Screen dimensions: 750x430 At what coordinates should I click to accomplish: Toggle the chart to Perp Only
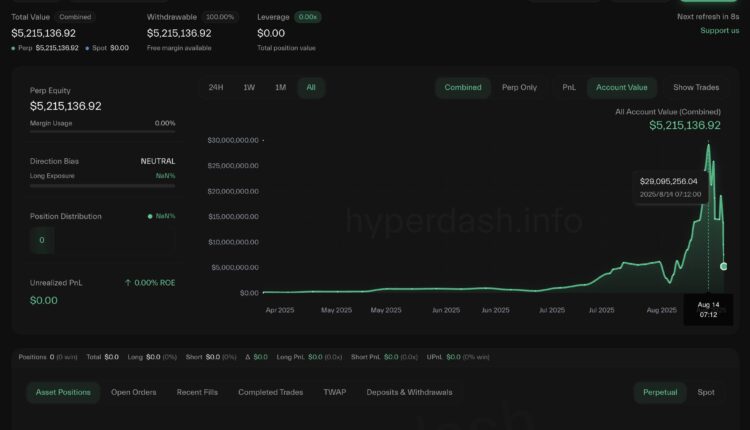tap(519, 88)
